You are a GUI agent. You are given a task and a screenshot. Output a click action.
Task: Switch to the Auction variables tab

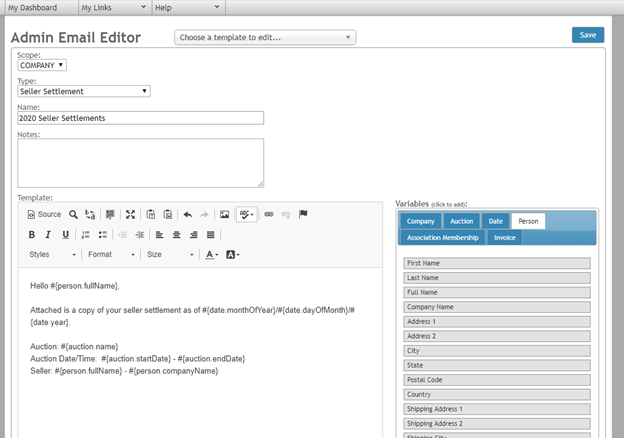(x=462, y=221)
